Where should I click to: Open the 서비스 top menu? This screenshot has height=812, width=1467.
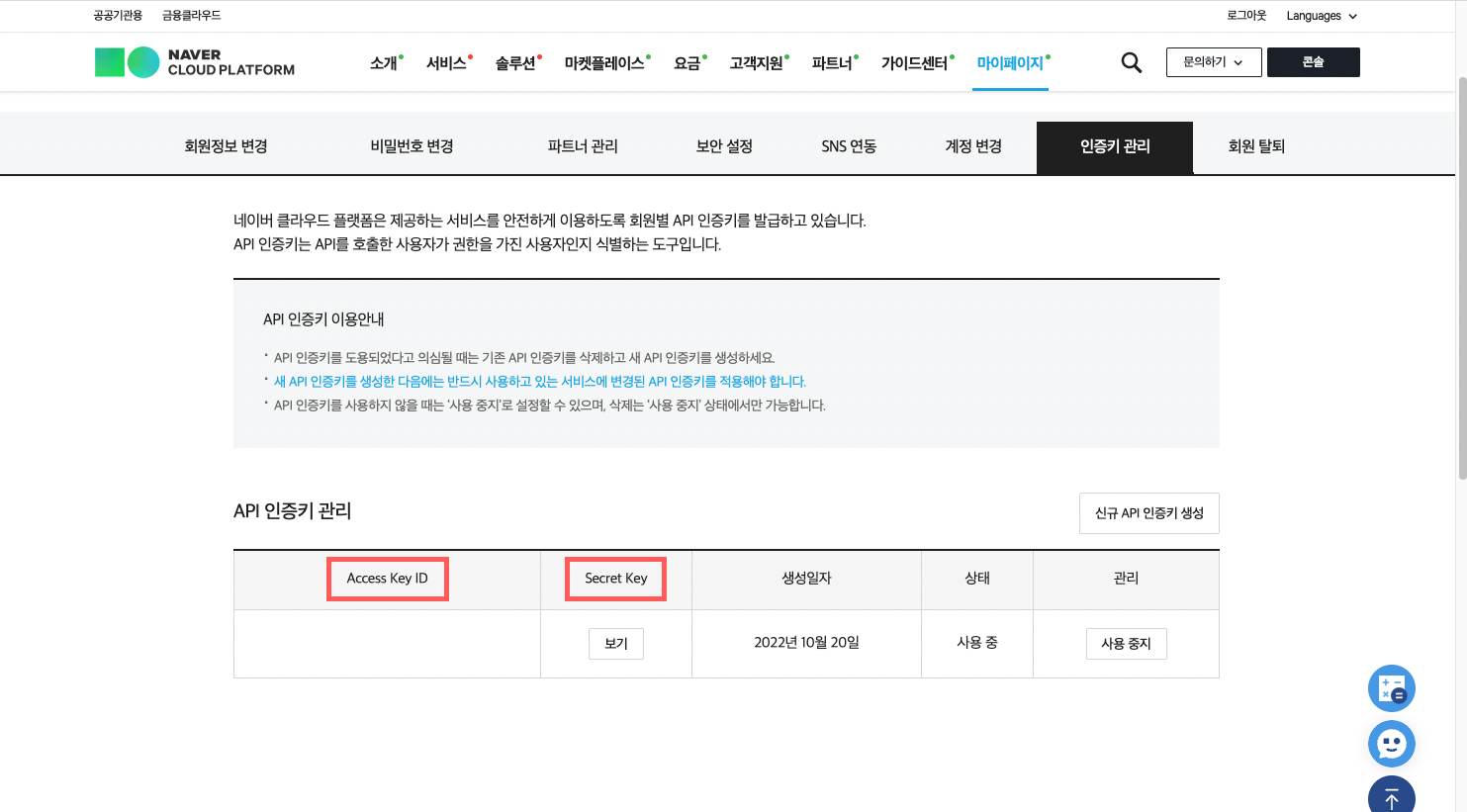coord(446,63)
